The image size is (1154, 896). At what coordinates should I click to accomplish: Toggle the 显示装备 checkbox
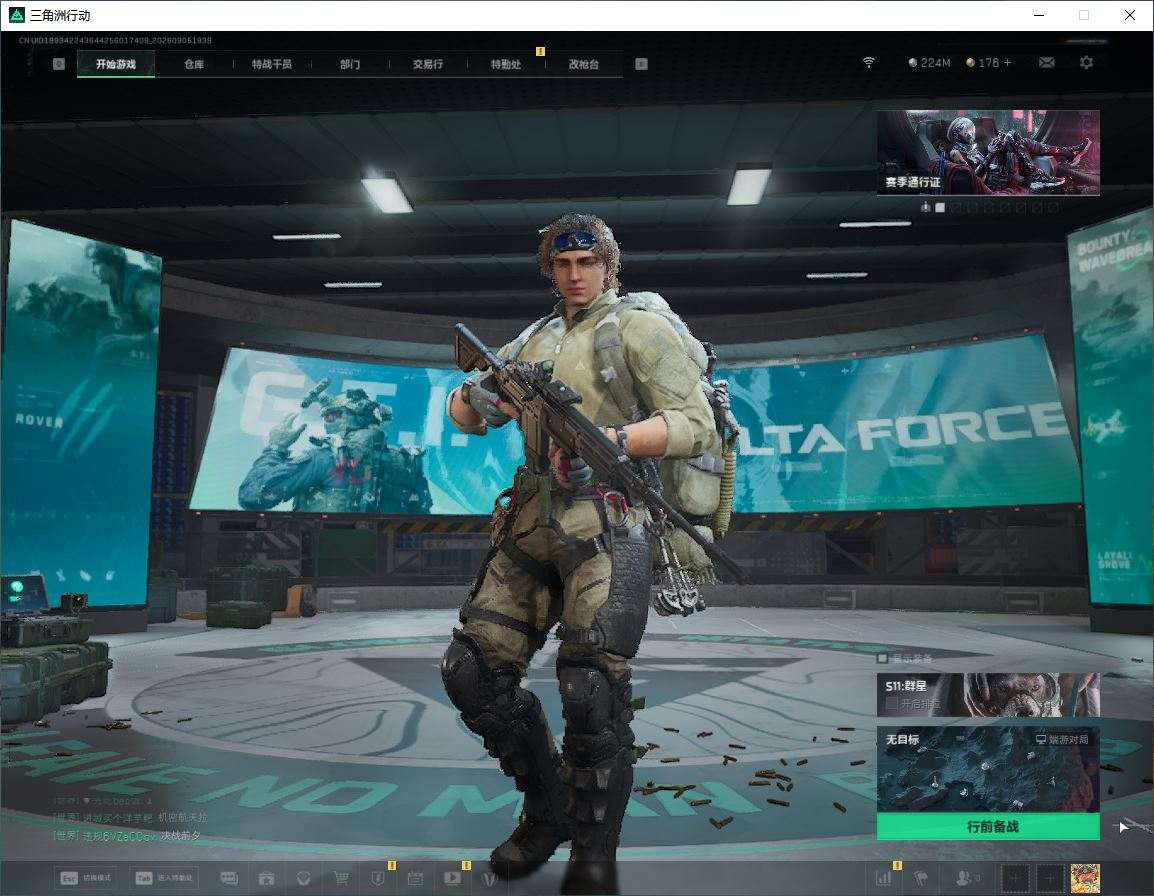click(x=882, y=658)
